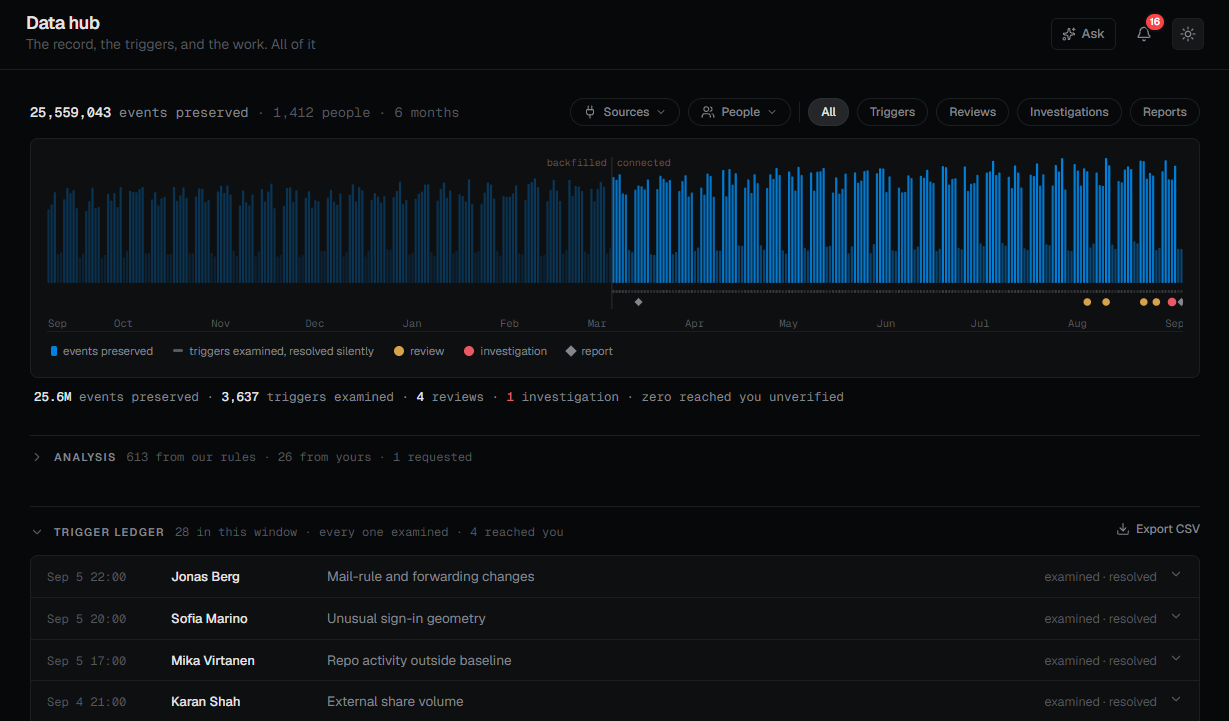Image resolution: width=1229 pixels, height=721 pixels.
Task: Click the 4 reached you ledger text
Action: (517, 532)
